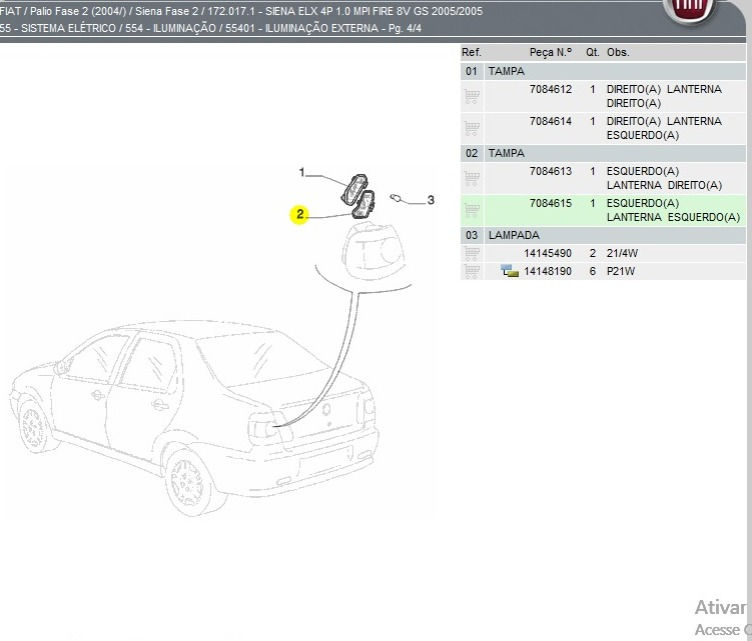Click part number 7084613
Viewport: 752px width, 641px height.
tap(551, 171)
